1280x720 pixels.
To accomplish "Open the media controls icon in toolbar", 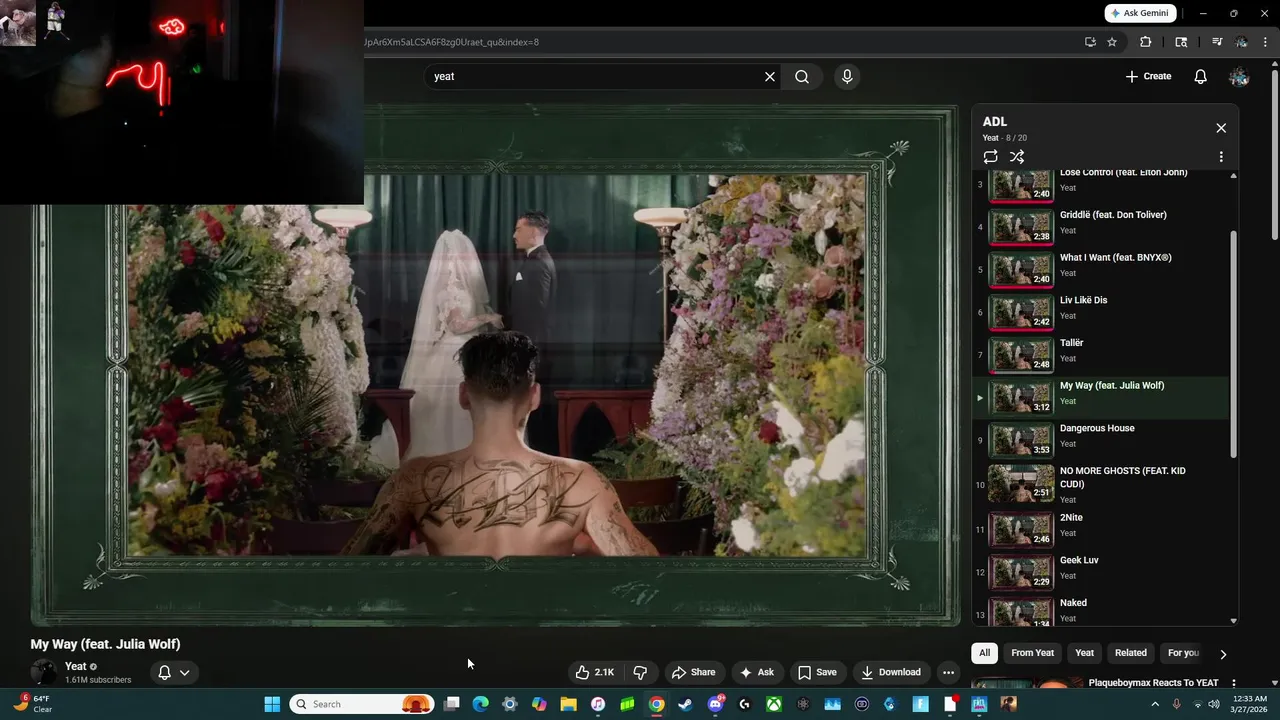I will pyautogui.click(x=1217, y=42).
